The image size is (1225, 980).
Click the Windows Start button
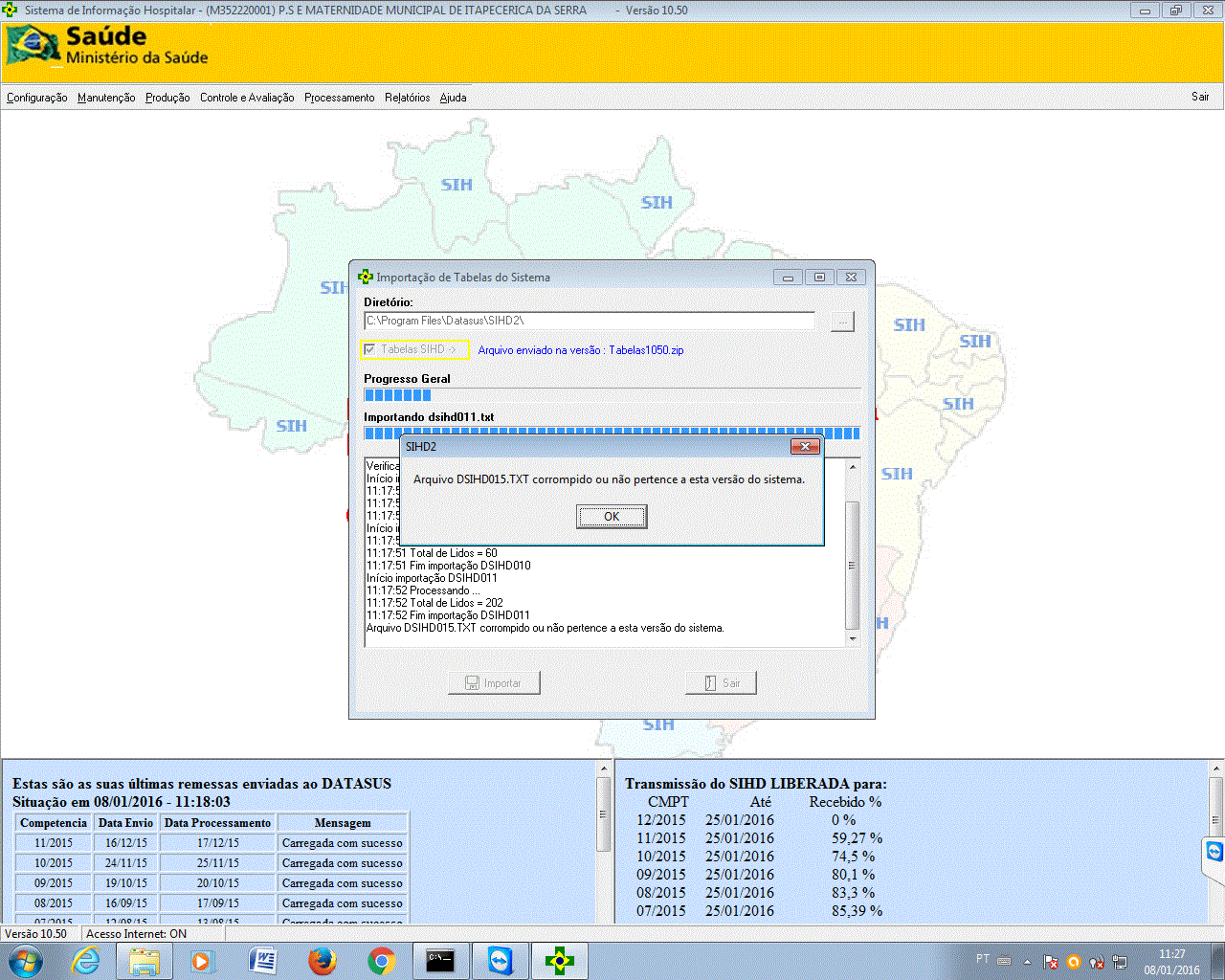tap(26, 961)
